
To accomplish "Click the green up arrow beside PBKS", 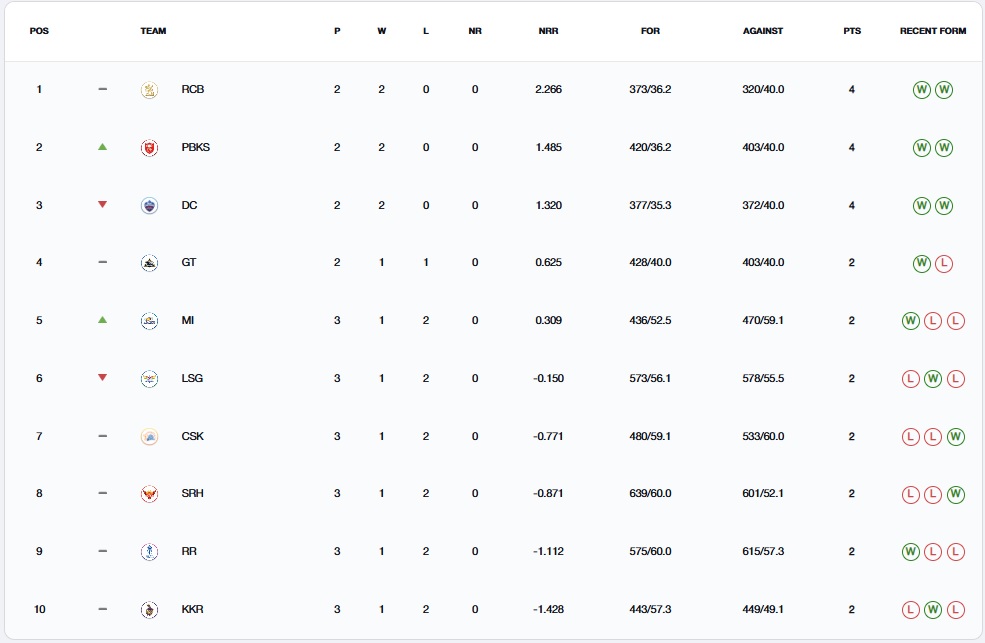I will click(x=102, y=147).
